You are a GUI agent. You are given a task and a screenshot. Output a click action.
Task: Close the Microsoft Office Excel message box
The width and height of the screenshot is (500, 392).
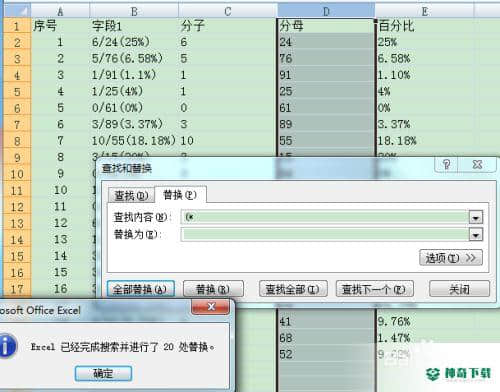coord(211,306)
